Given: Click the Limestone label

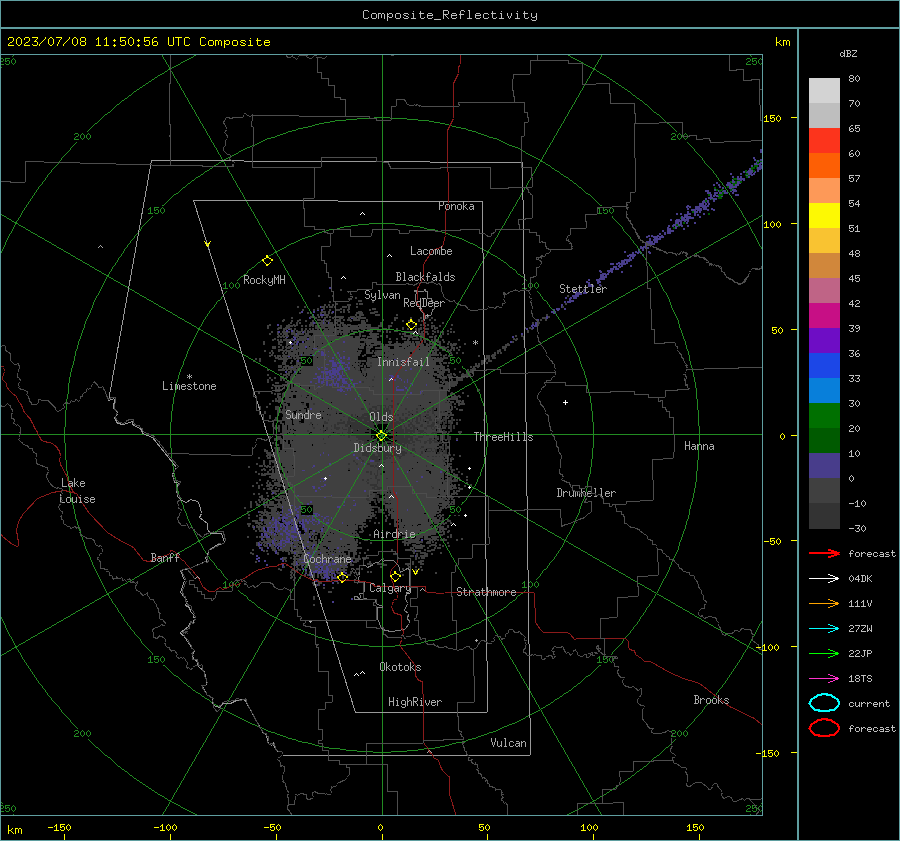Looking at the screenshot, I should click(x=189, y=386).
